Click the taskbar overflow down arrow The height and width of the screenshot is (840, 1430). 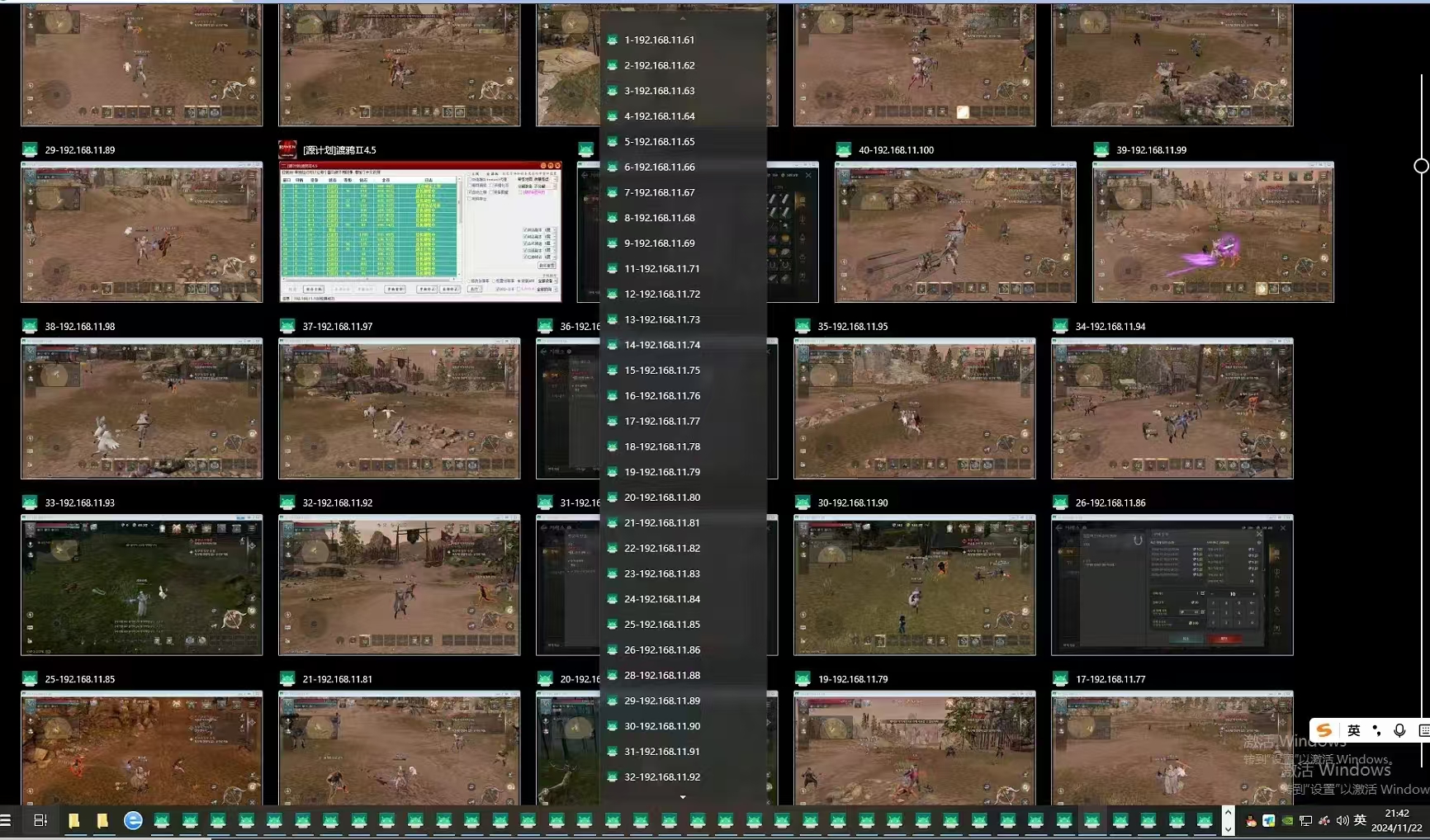tap(1228, 829)
